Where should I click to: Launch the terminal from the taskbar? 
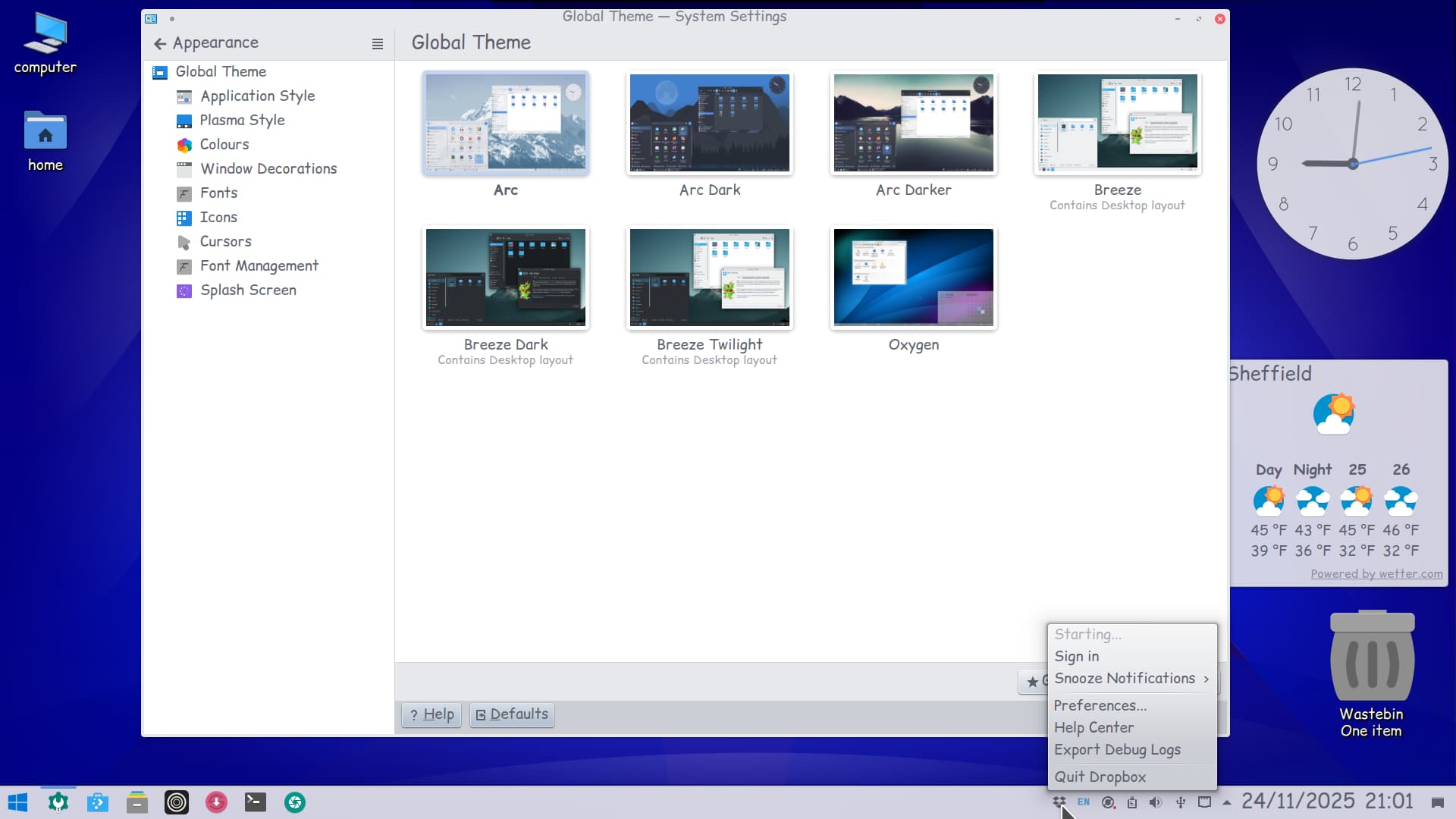click(x=255, y=802)
